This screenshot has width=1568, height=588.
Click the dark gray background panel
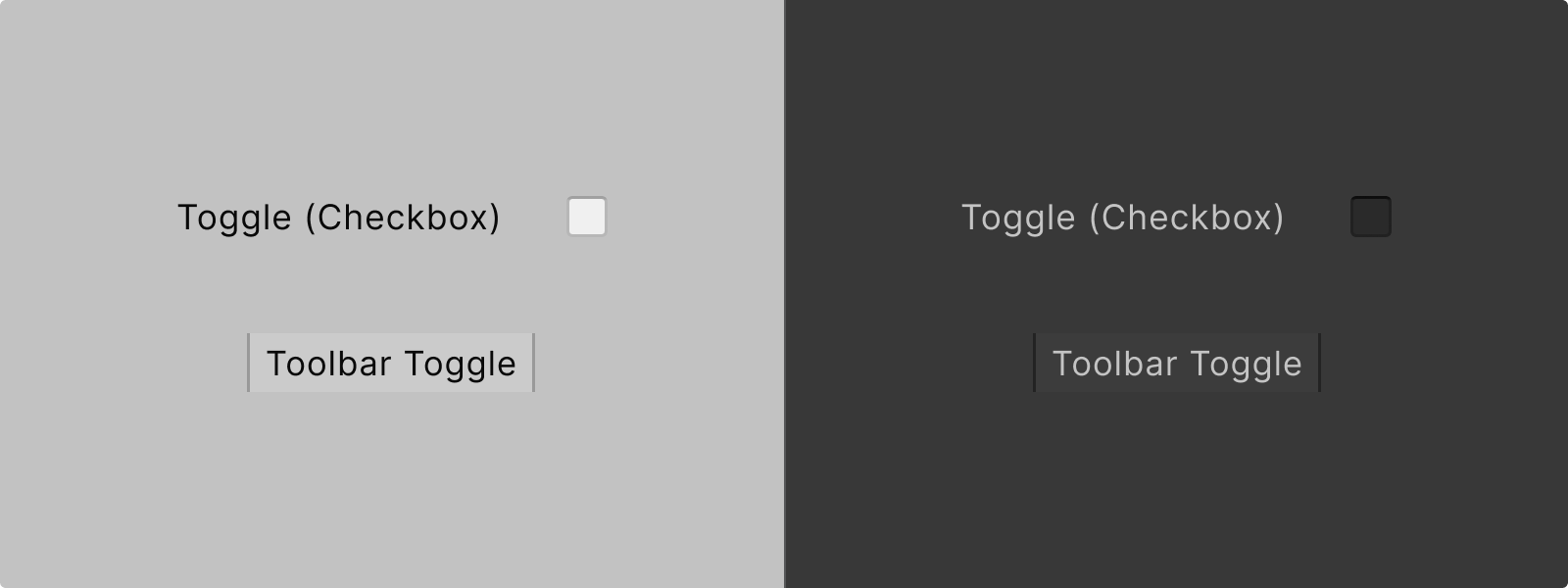point(1176,490)
